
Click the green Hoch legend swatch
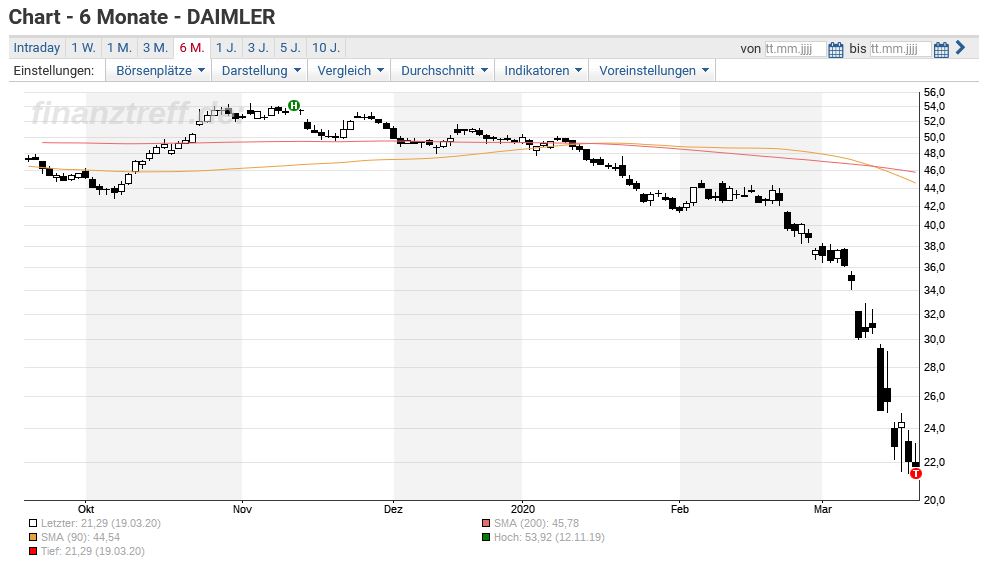[x=485, y=537]
